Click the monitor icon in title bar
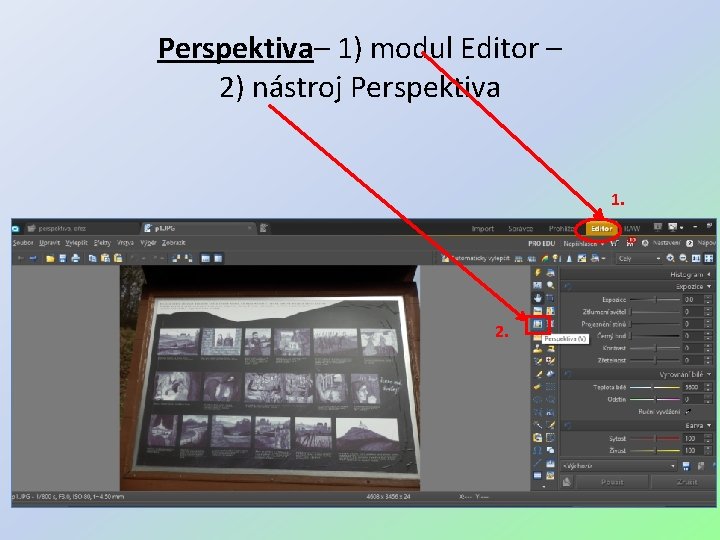The width and height of the screenshot is (720, 540). 658,227
